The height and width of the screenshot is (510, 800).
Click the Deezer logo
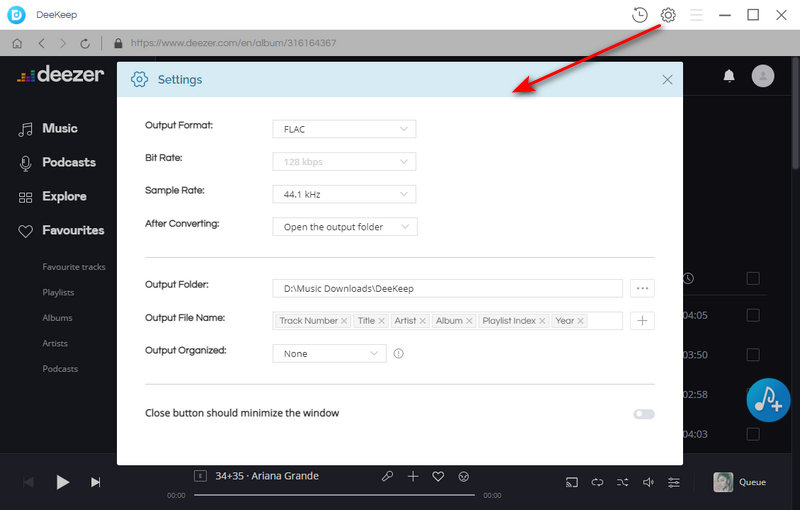tap(60, 74)
